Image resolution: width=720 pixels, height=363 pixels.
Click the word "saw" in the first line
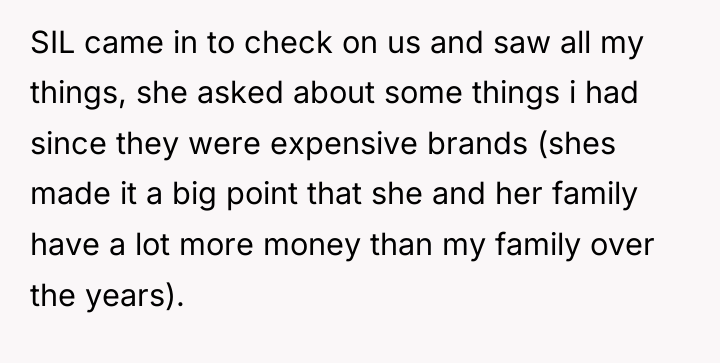coord(522,45)
